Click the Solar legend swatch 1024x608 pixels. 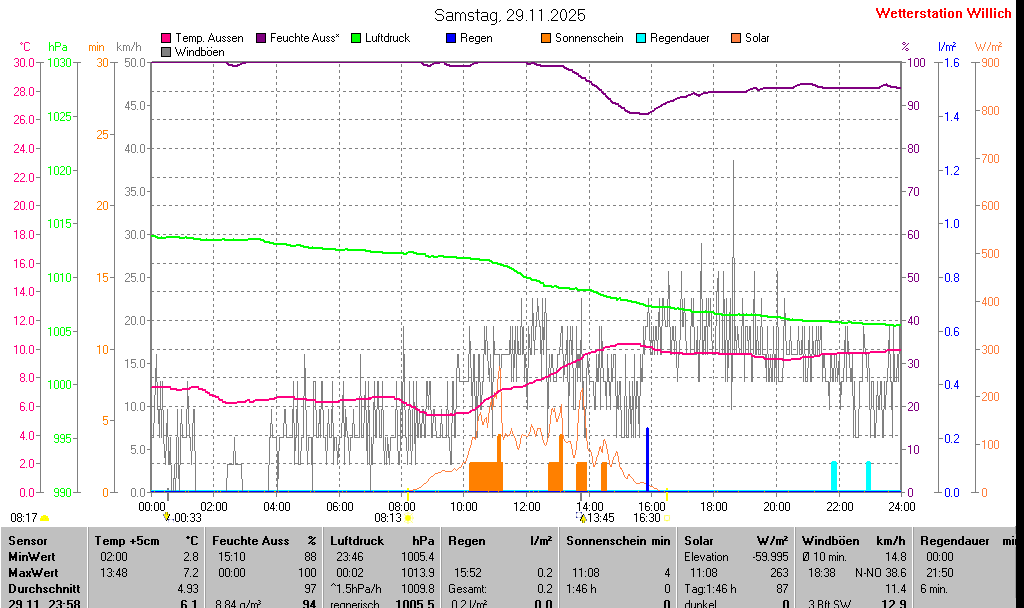click(736, 38)
